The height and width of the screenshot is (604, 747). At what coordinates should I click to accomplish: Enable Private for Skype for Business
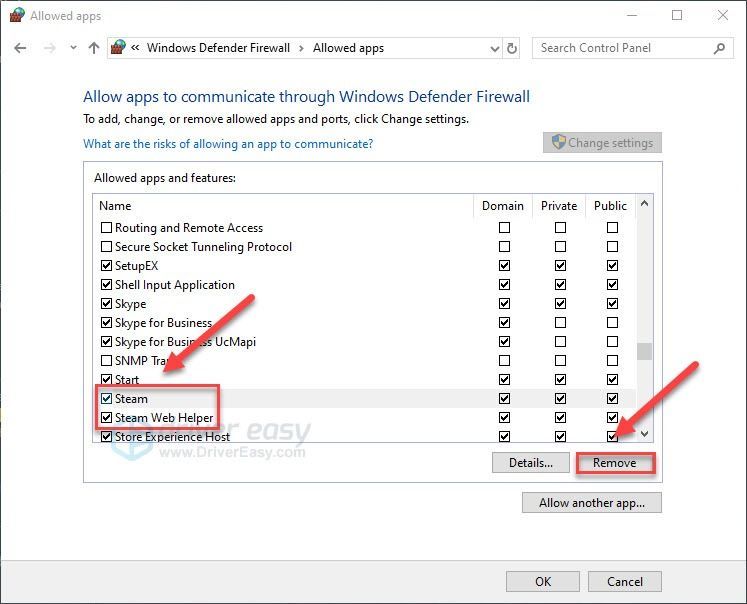coord(560,323)
